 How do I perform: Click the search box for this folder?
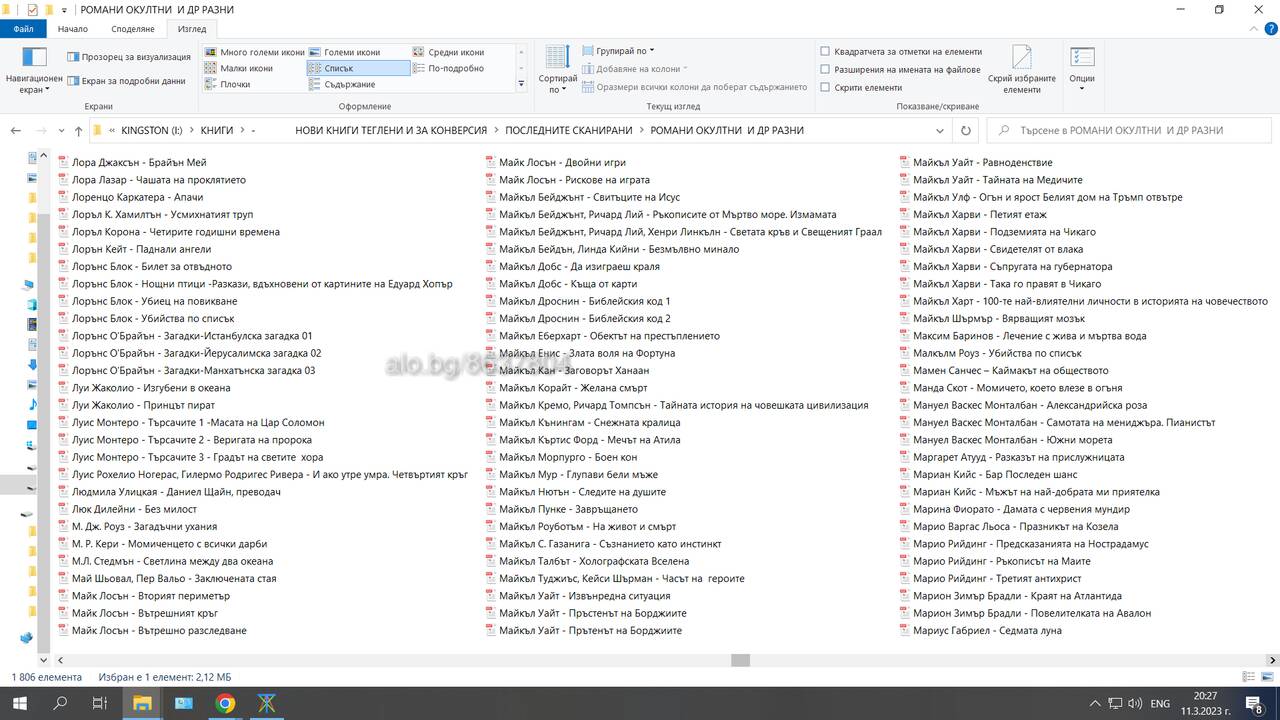[1128, 130]
